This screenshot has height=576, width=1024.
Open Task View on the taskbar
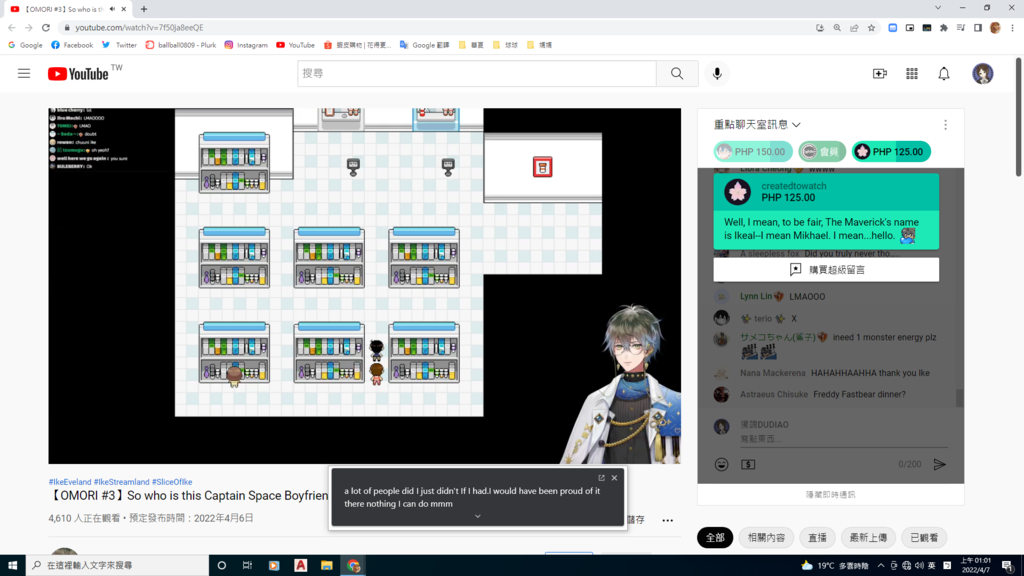tap(247, 566)
